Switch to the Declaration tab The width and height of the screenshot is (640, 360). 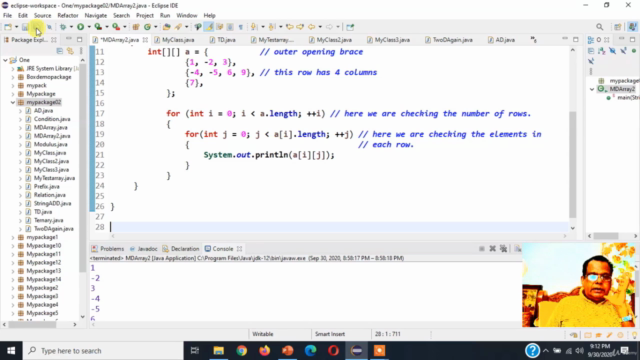pyautogui.click(x=181, y=249)
